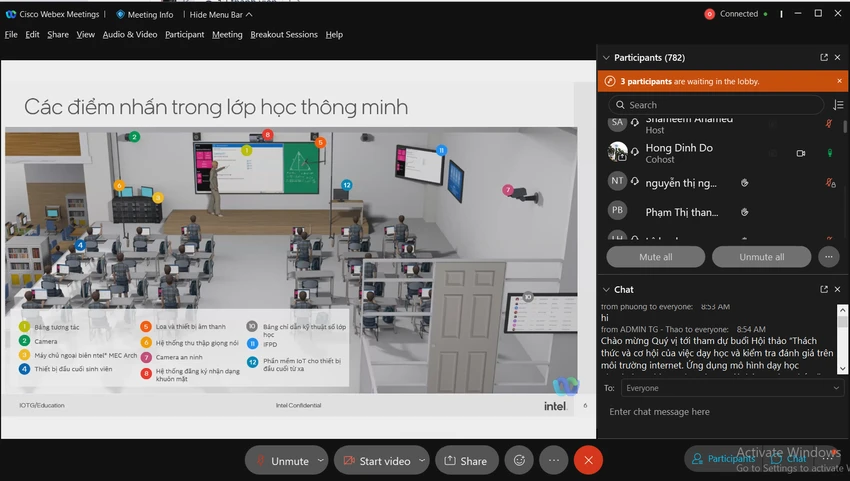Toggle the Participants panel button
This screenshot has height=481, width=850.
723,459
